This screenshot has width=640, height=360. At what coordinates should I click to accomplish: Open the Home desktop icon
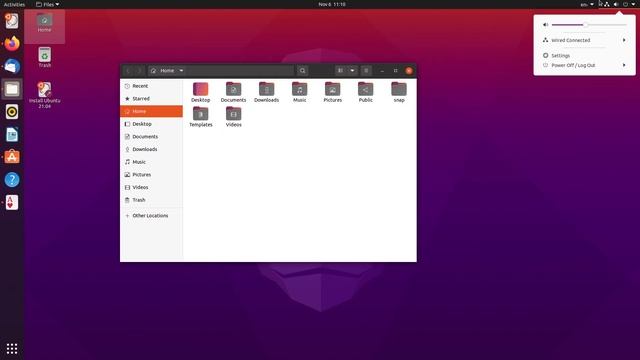coord(44,22)
